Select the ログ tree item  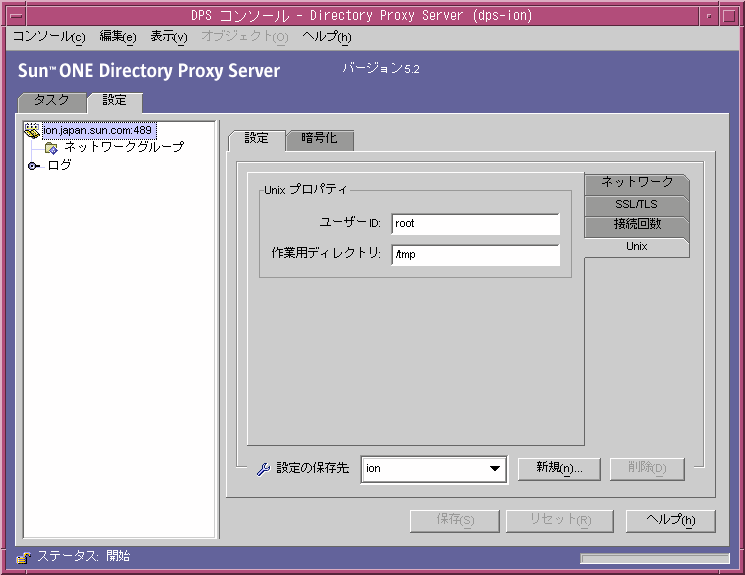pos(59,166)
